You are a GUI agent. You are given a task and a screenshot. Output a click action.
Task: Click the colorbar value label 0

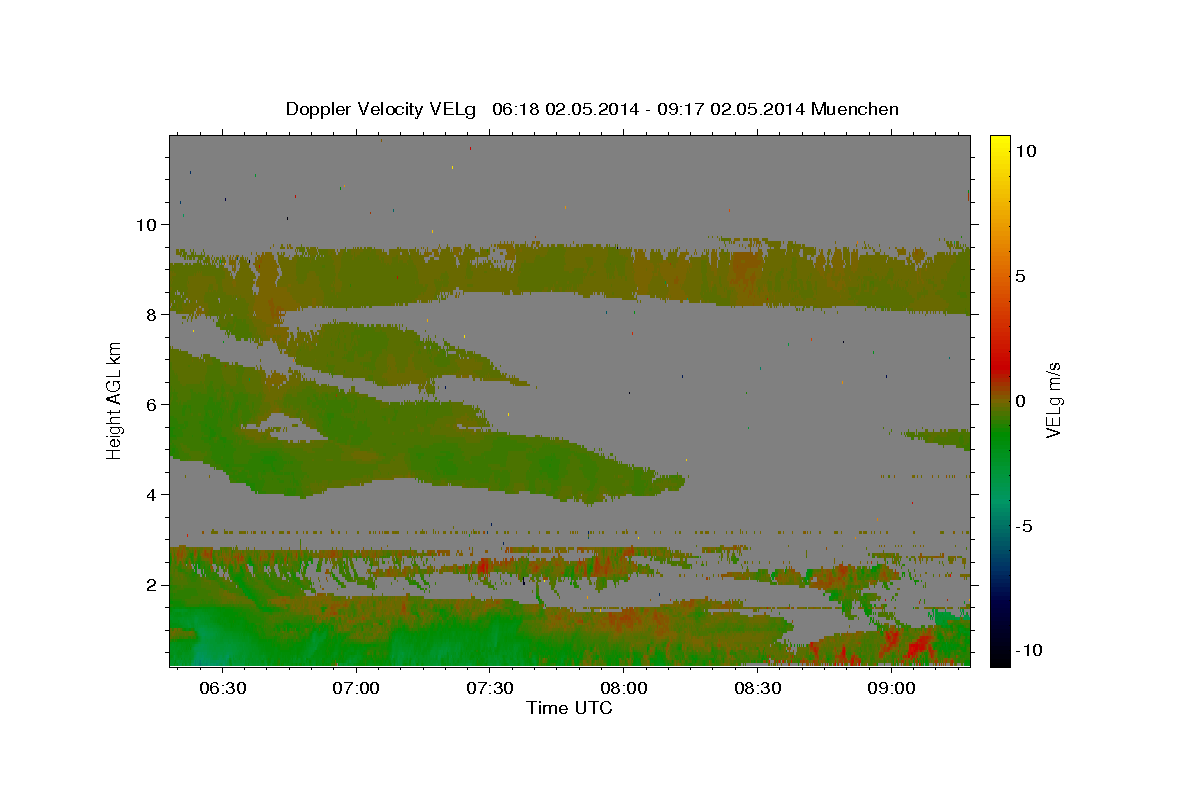[x=1022, y=401]
